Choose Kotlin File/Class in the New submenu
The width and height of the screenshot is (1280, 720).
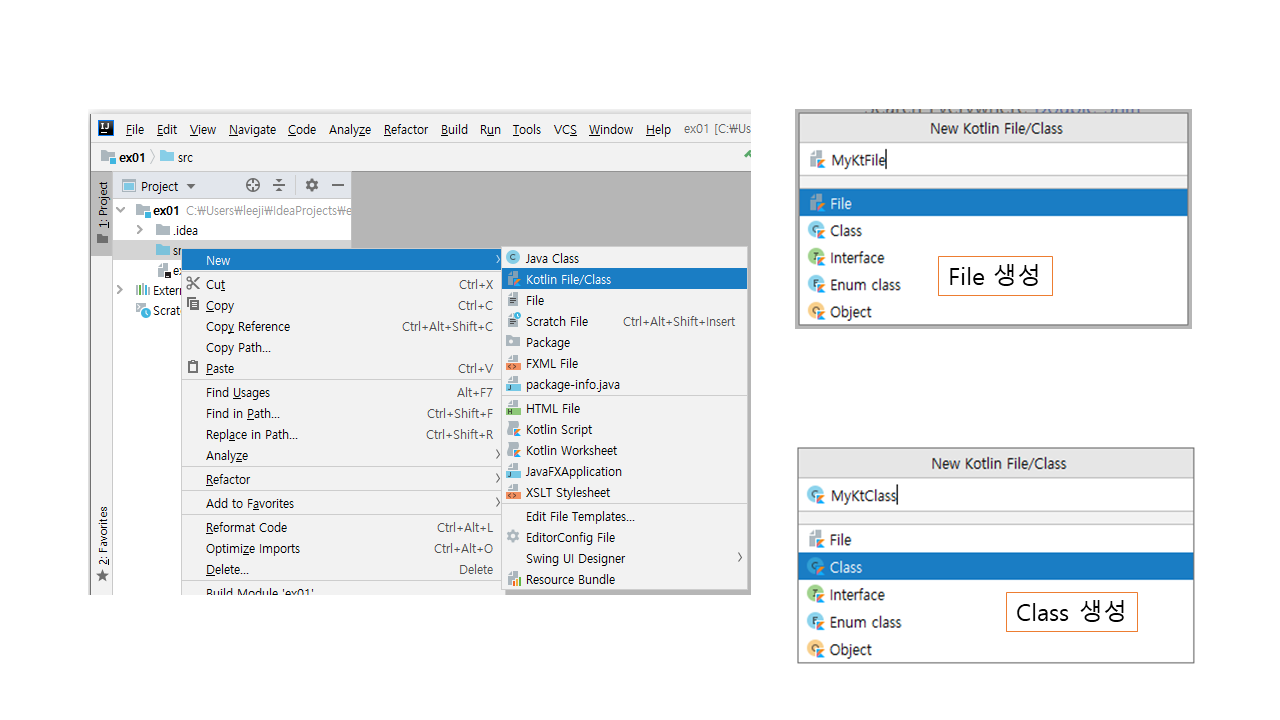point(568,279)
